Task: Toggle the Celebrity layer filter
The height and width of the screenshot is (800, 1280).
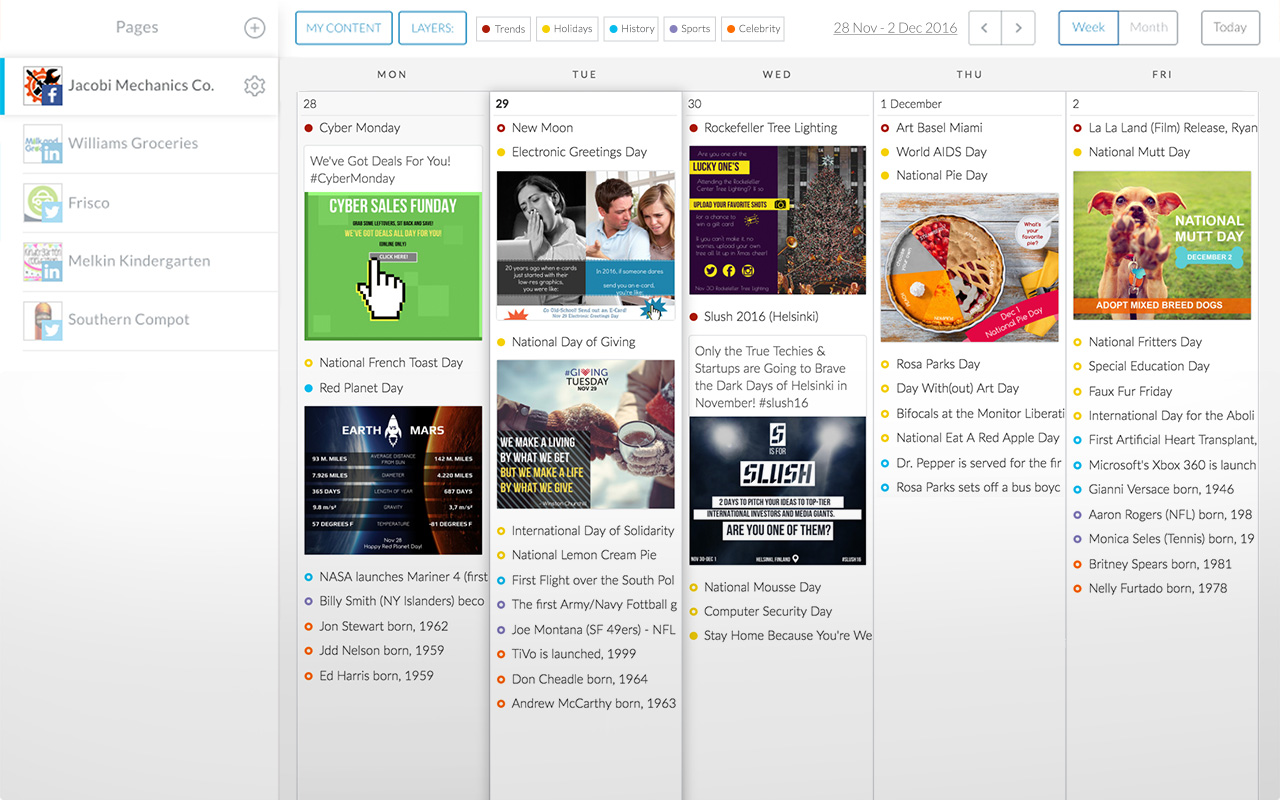Action: tap(753, 29)
